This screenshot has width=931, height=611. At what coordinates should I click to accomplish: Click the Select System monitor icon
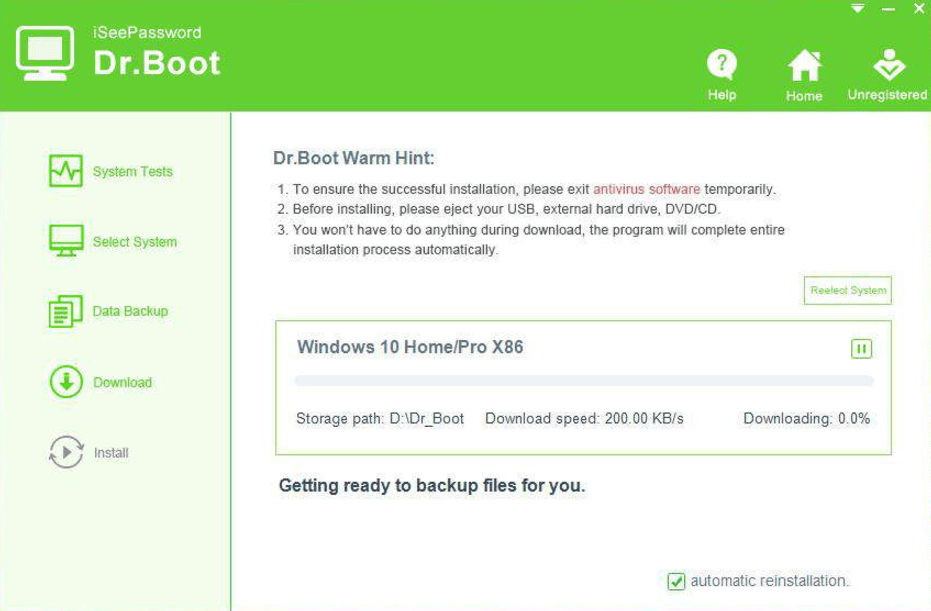pyautogui.click(x=66, y=240)
